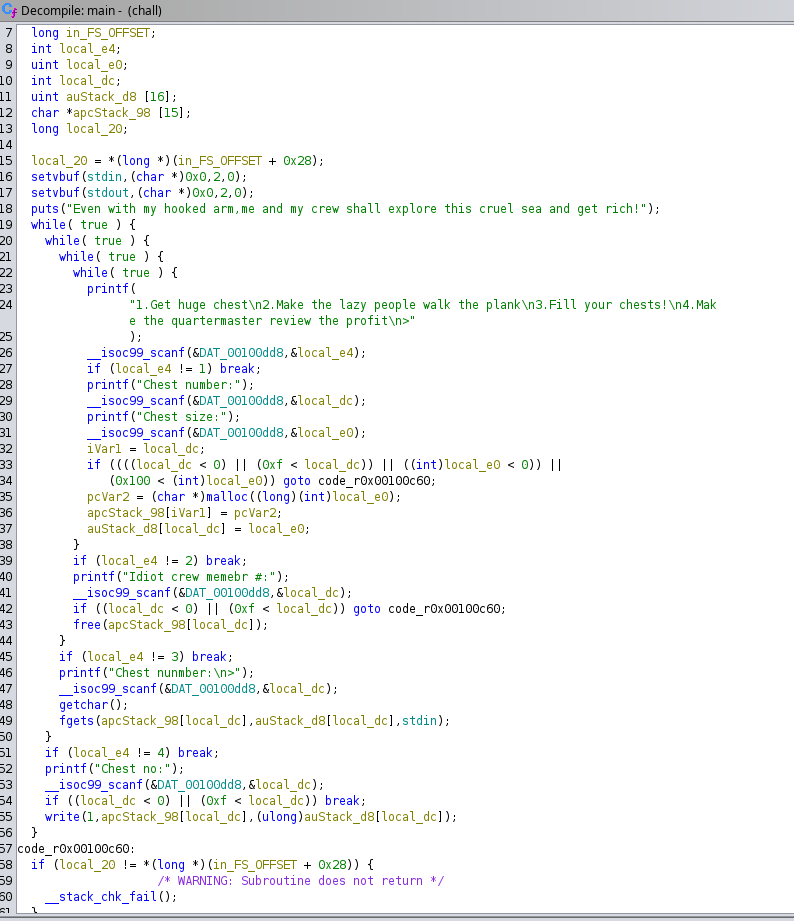Click printf("Chest nunmber:\n>") call
The image size is (794, 921).
click(x=156, y=673)
